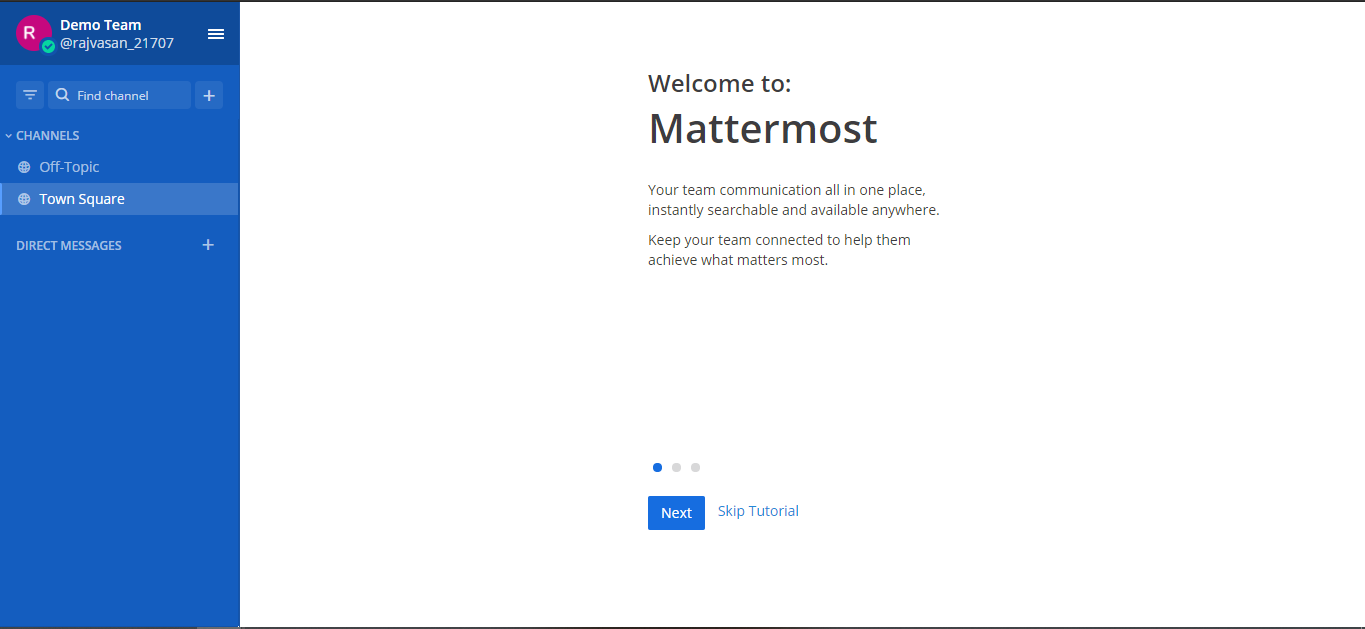Start a direct message with the plus icon

coord(207,244)
